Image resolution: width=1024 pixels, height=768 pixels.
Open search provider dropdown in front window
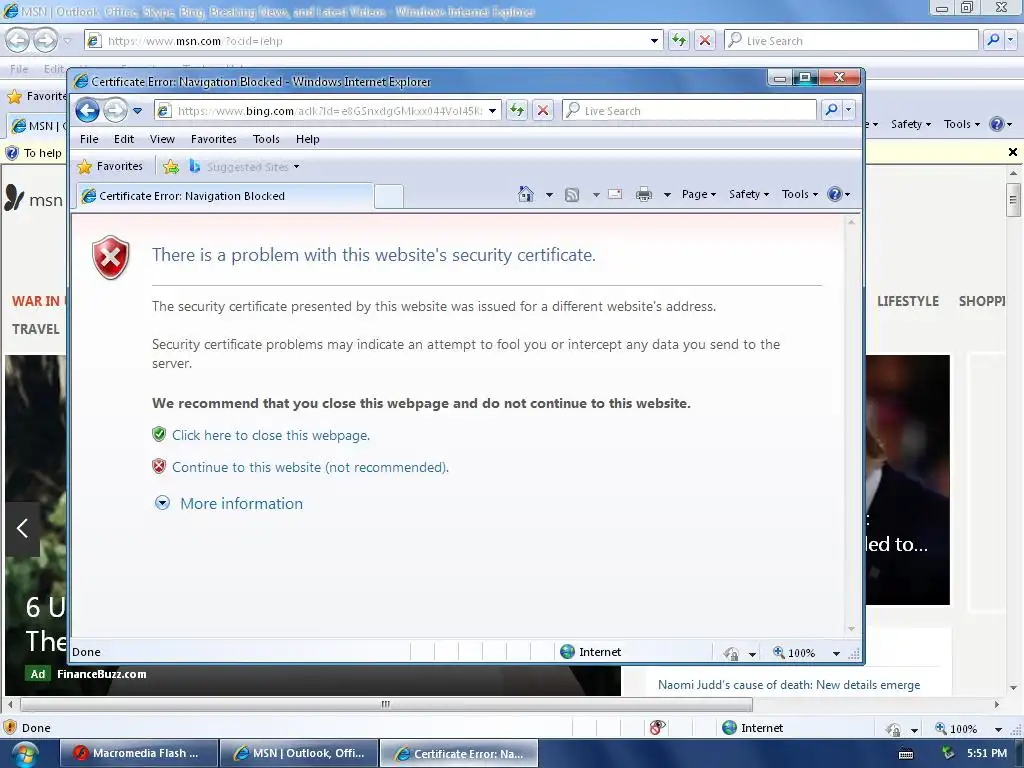point(848,110)
